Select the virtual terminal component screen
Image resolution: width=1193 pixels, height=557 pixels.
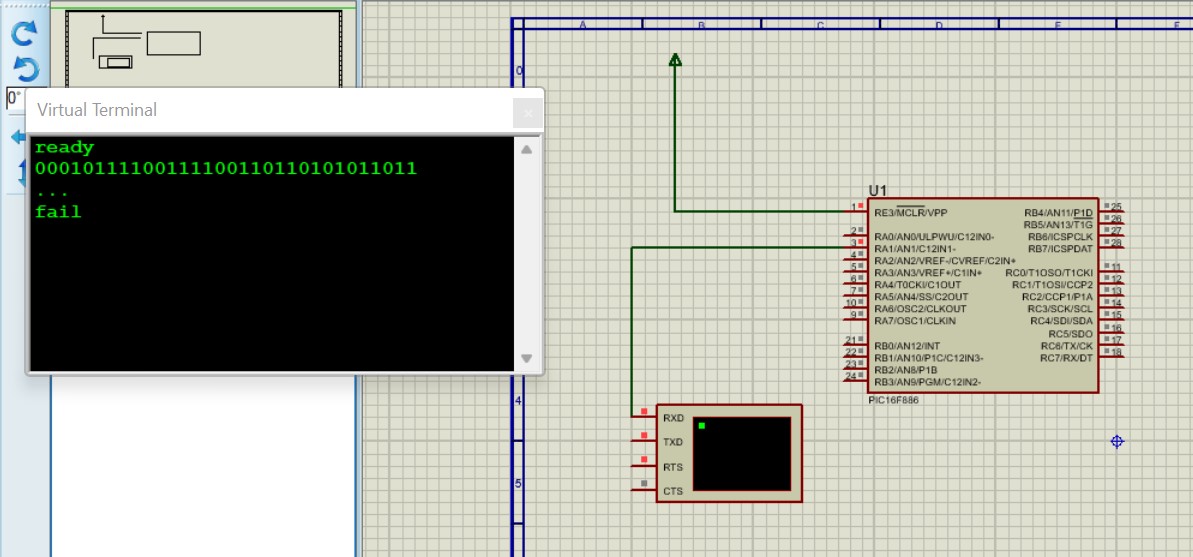coord(741,453)
